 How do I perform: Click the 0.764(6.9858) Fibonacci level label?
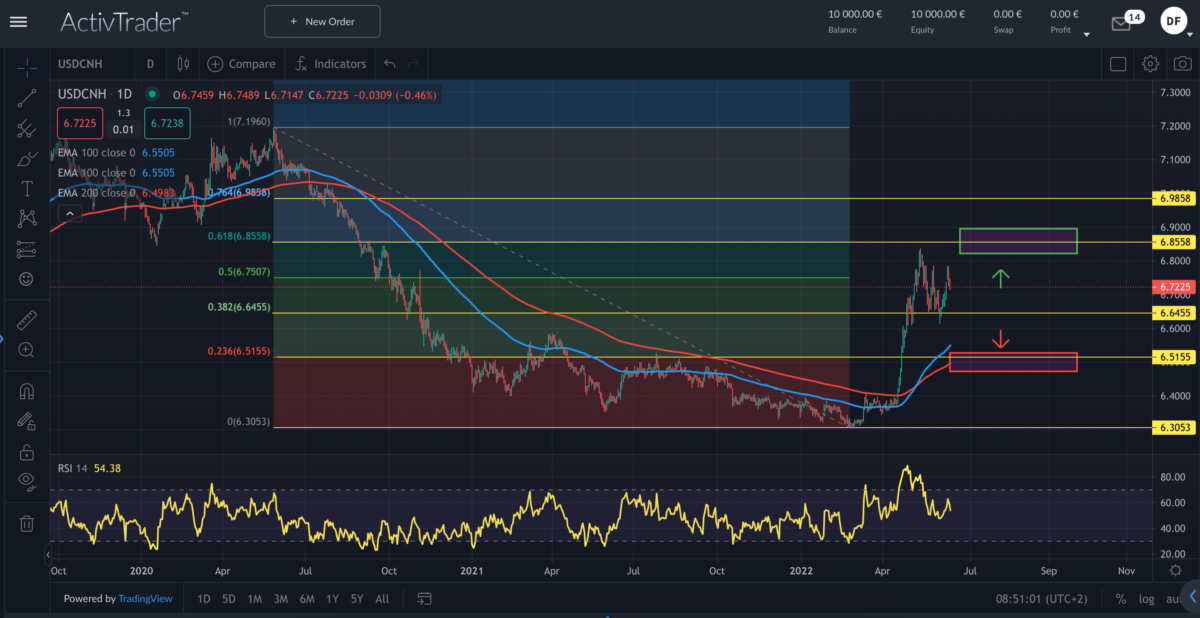(240, 191)
